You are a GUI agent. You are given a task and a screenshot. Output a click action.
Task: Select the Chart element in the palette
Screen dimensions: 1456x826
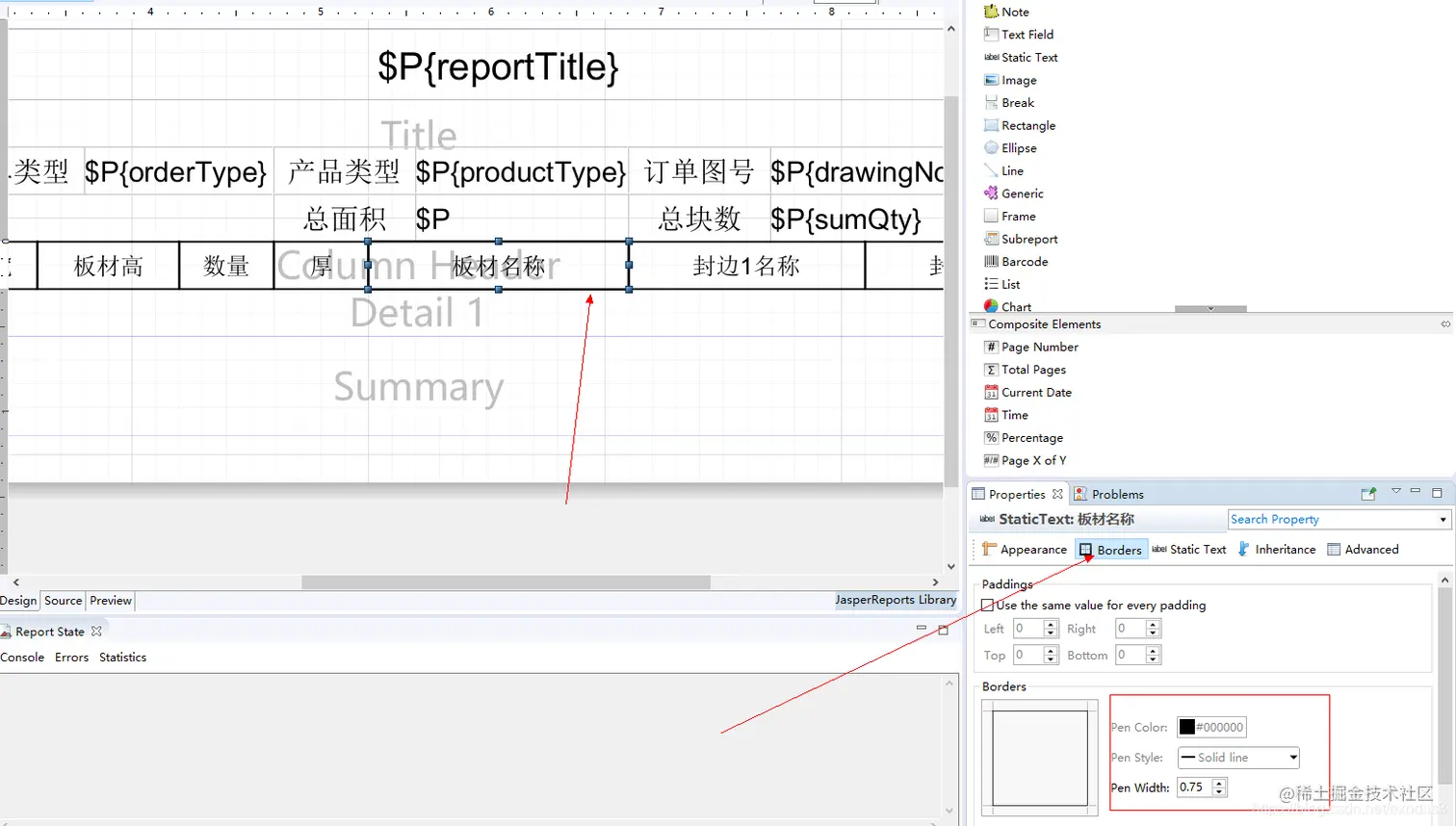point(1007,307)
